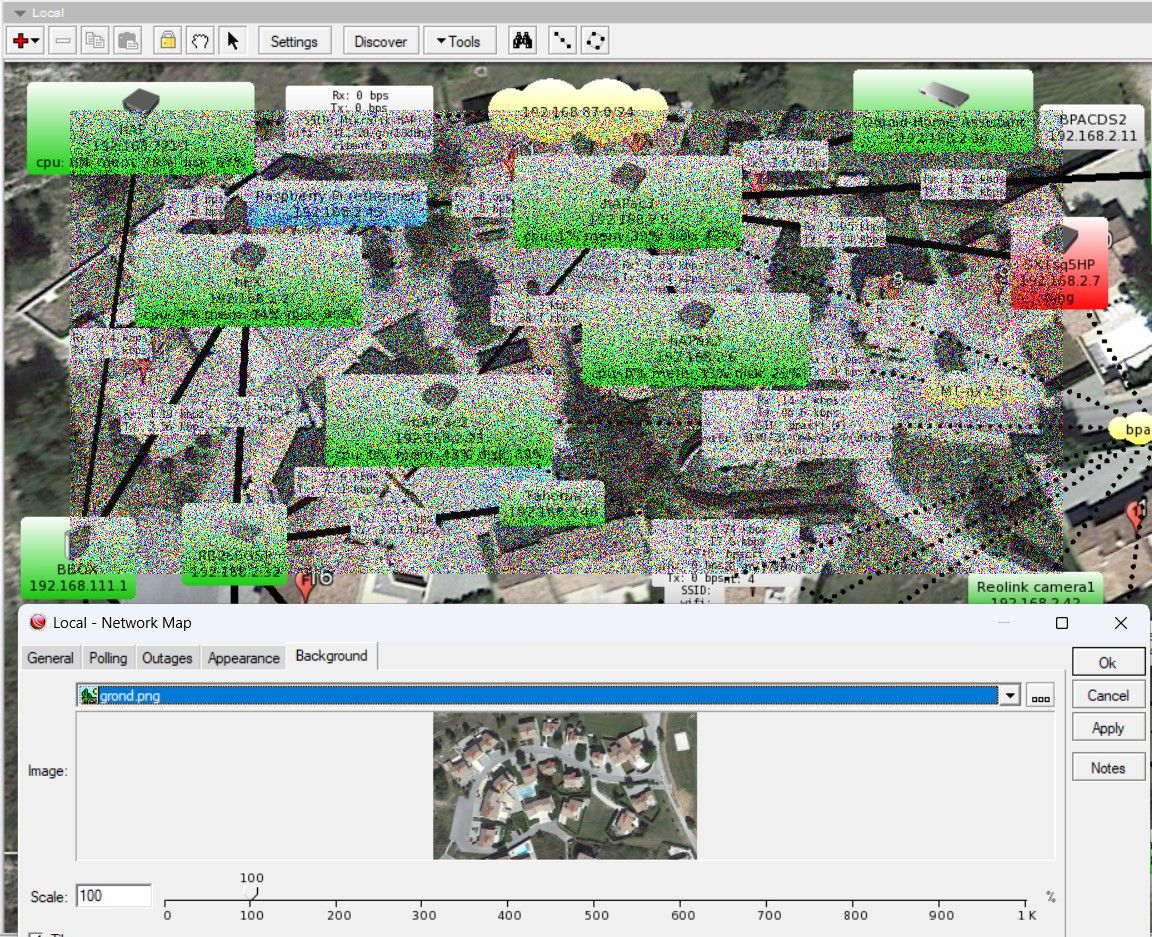The height and width of the screenshot is (937, 1152).
Task: Collapse the Local panel triangle
Action: [20, 13]
